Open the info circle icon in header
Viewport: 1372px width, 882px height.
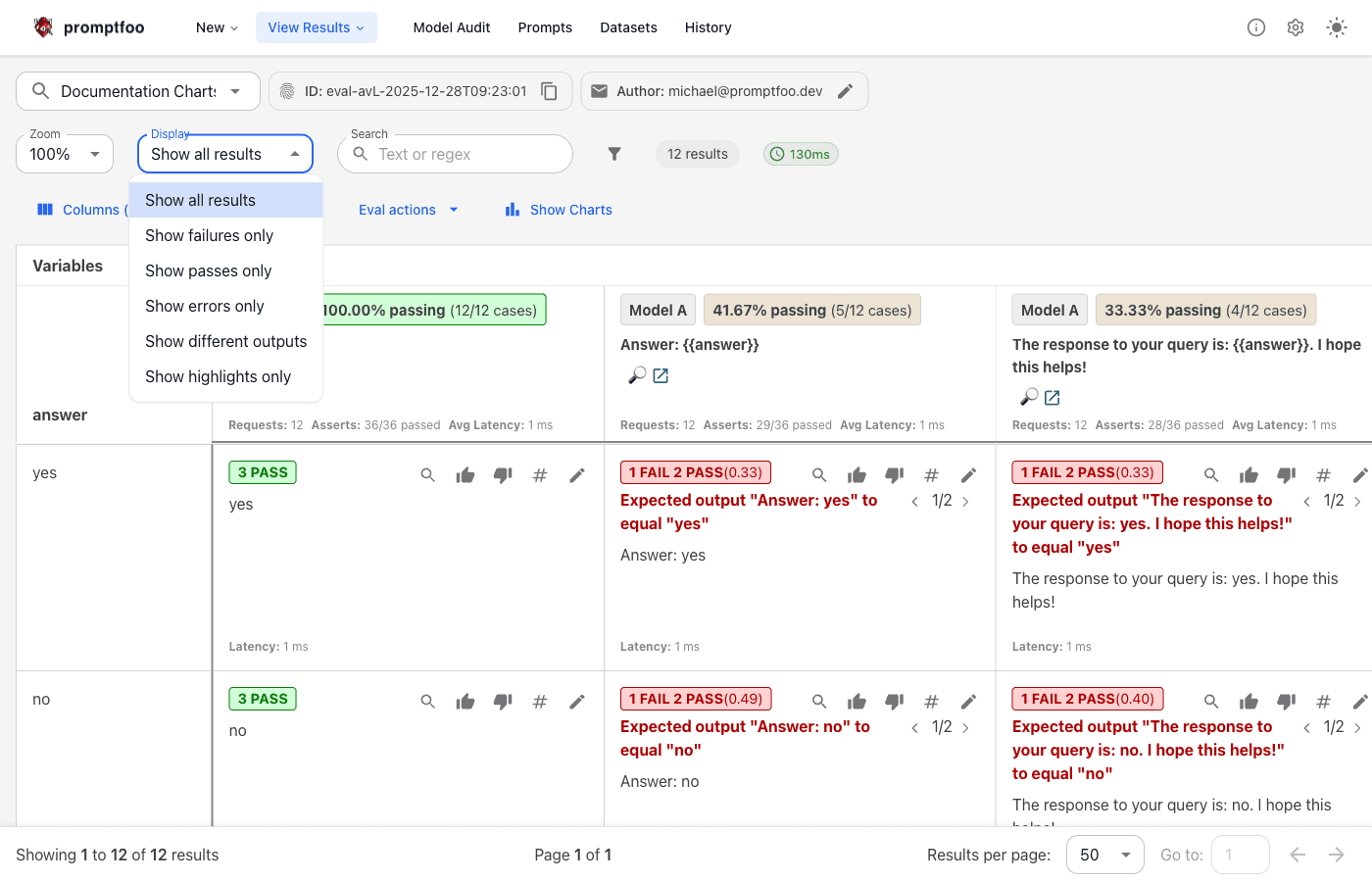(1255, 27)
